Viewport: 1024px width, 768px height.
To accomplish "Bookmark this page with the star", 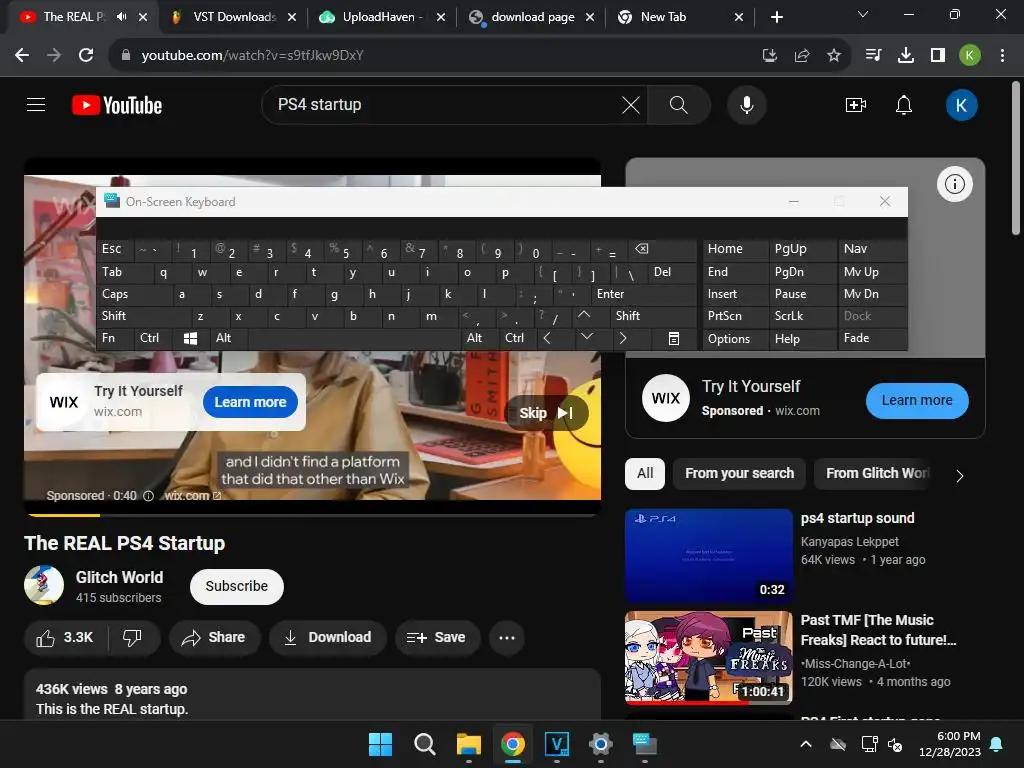I will pyautogui.click(x=833, y=55).
